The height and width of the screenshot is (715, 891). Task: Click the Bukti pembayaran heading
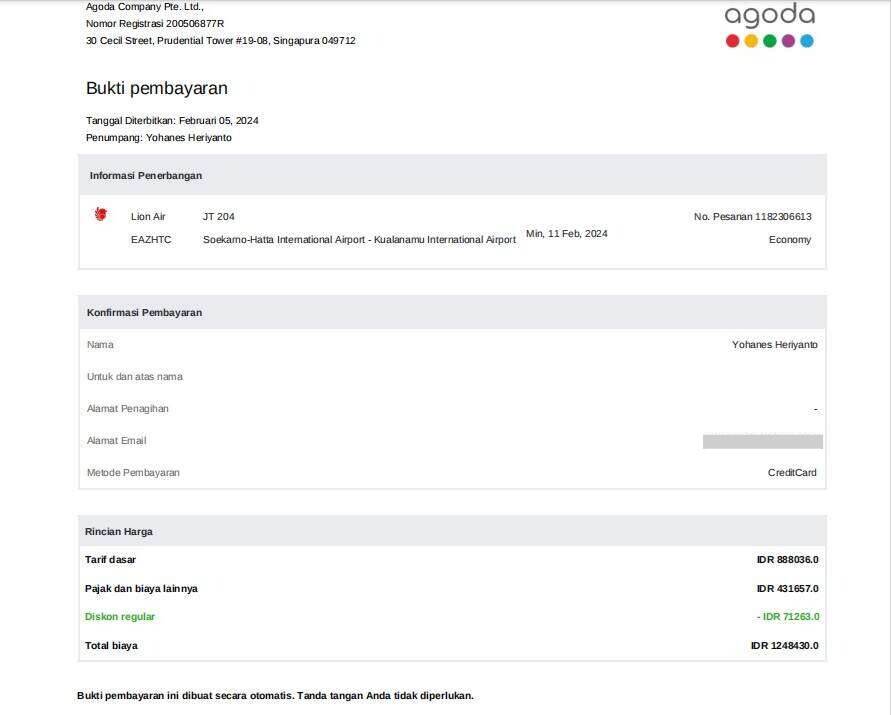(x=157, y=88)
